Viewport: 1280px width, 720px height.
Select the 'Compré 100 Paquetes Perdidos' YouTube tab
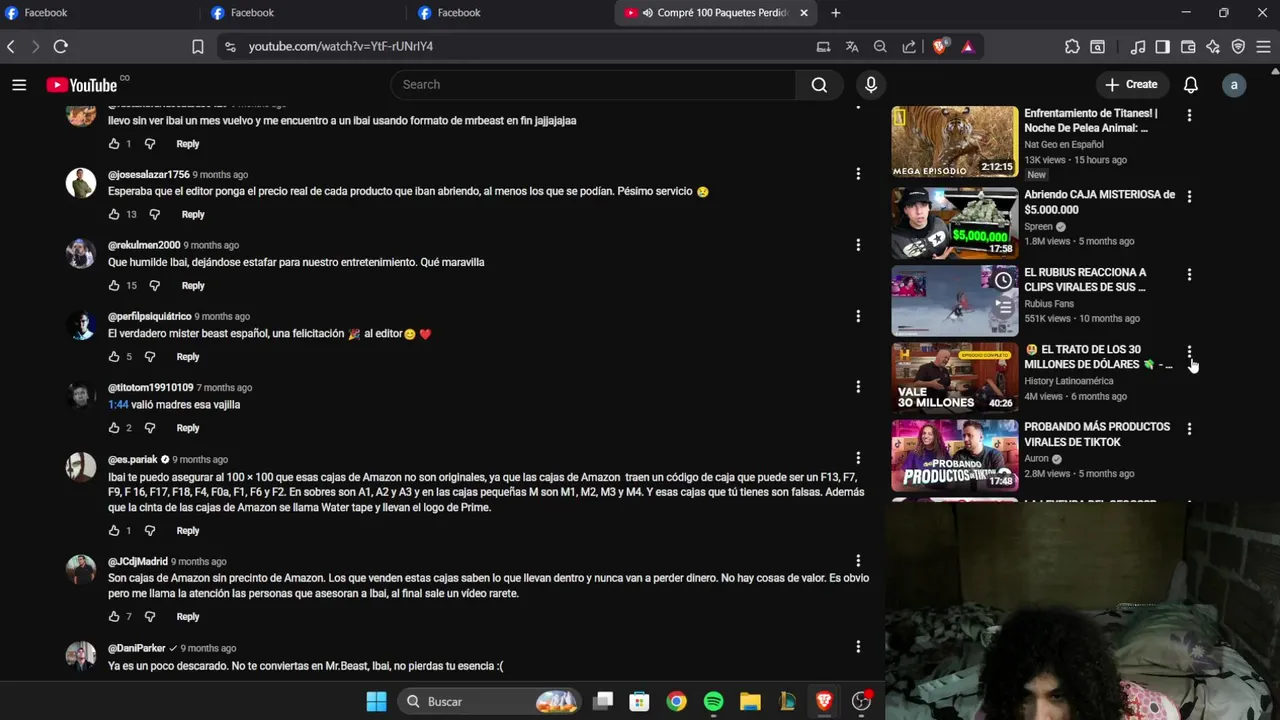click(714, 13)
